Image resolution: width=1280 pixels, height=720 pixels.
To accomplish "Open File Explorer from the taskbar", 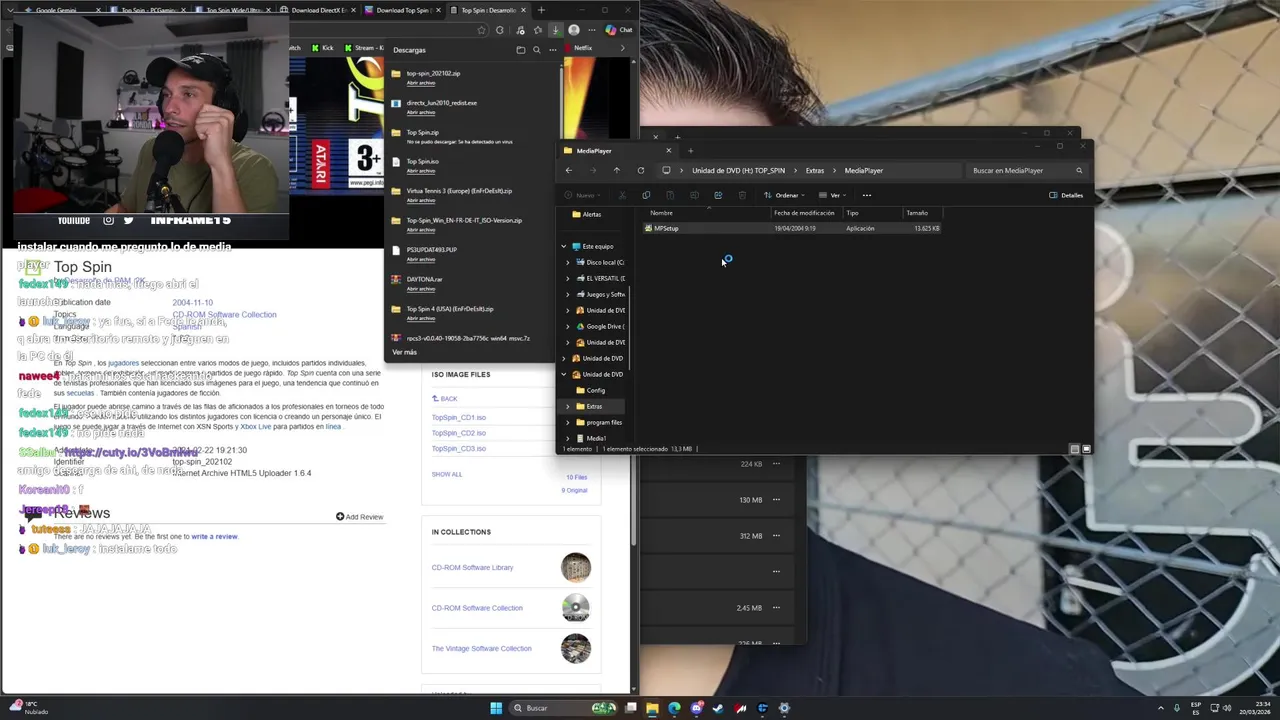I will click(x=652, y=708).
